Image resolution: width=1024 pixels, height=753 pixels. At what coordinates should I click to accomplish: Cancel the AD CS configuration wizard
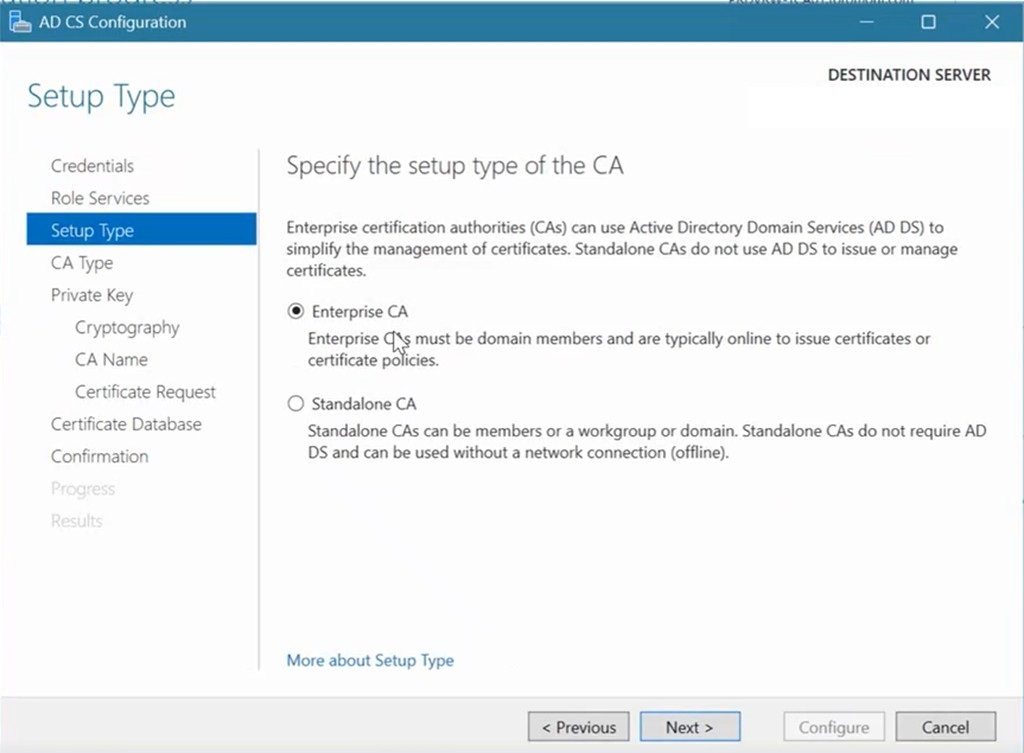click(x=946, y=727)
